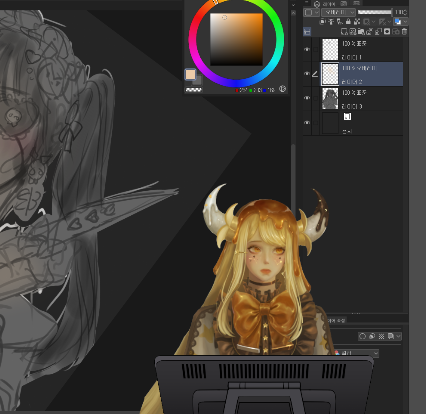Image resolution: width=426 pixels, height=414 pixels.
Task: Enable clip to layer below icon
Action: pyautogui.click(x=322, y=21)
